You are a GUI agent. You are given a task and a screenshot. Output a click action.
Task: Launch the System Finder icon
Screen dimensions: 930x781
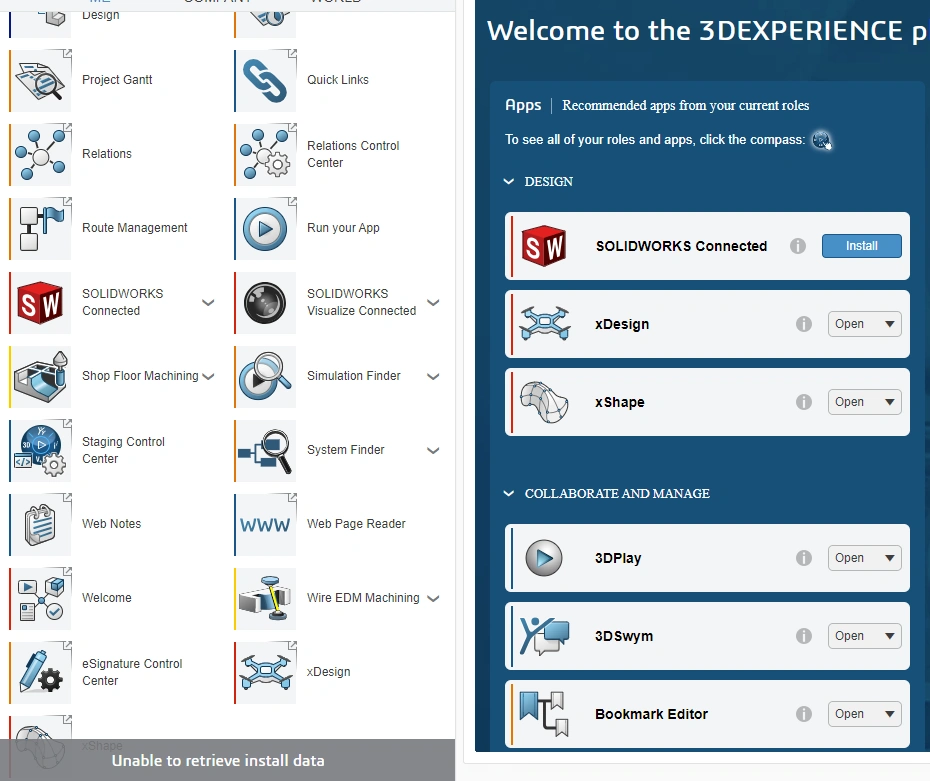coord(266,451)
